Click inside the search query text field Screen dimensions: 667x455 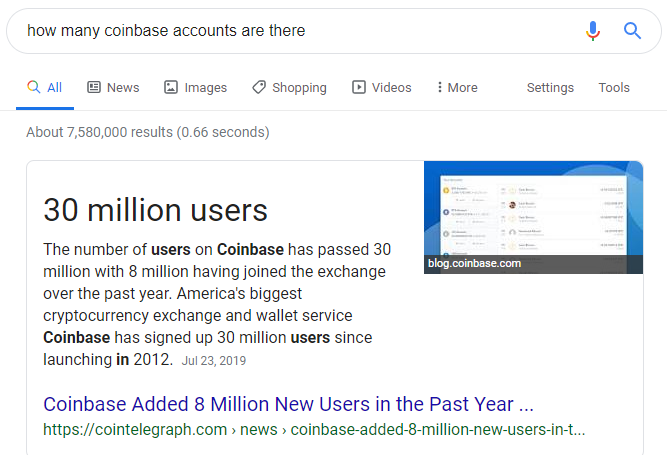298,31
